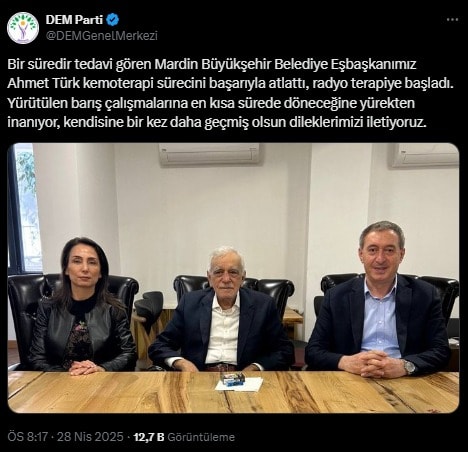Image resolution: width=468 pixels, height=452 pixels.
Task: Click the window at the photo's left edge
Action: 26,208
